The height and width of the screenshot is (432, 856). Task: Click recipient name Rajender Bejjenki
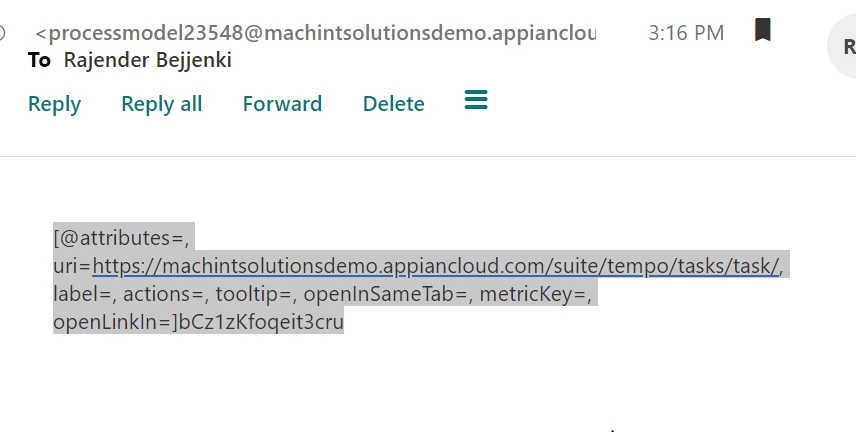147,60
